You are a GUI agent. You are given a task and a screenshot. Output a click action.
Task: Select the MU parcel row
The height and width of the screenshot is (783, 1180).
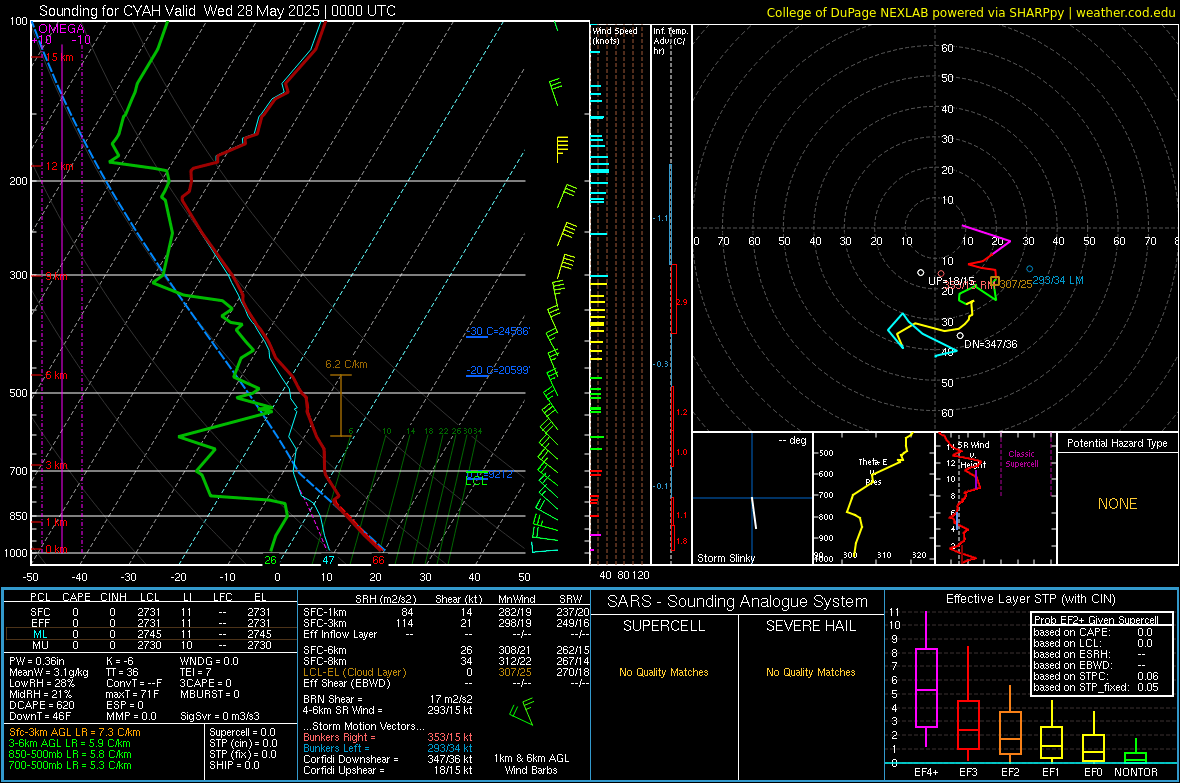pyautogui.click(x=150, y=645)
